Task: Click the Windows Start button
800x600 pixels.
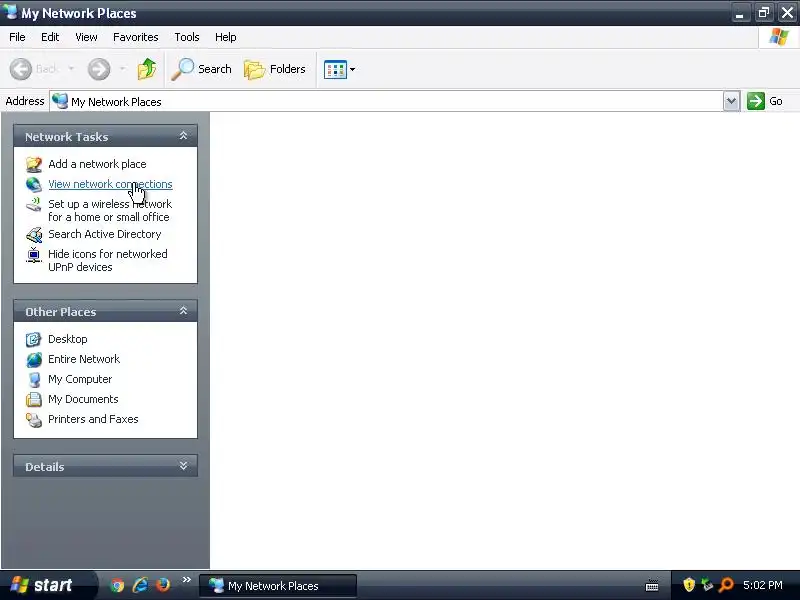Action: click(46, 585)
